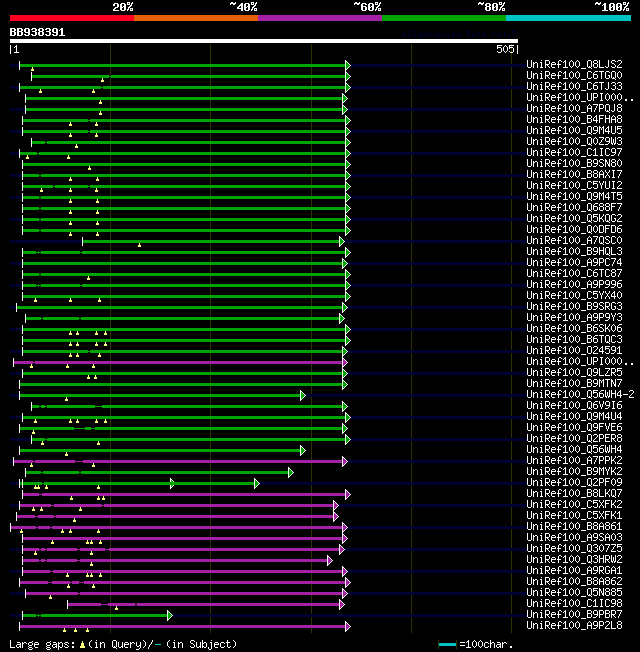Open hit UniRef100_A9P996
Viewport: 640px width, 652px height.
click(574, 284)
